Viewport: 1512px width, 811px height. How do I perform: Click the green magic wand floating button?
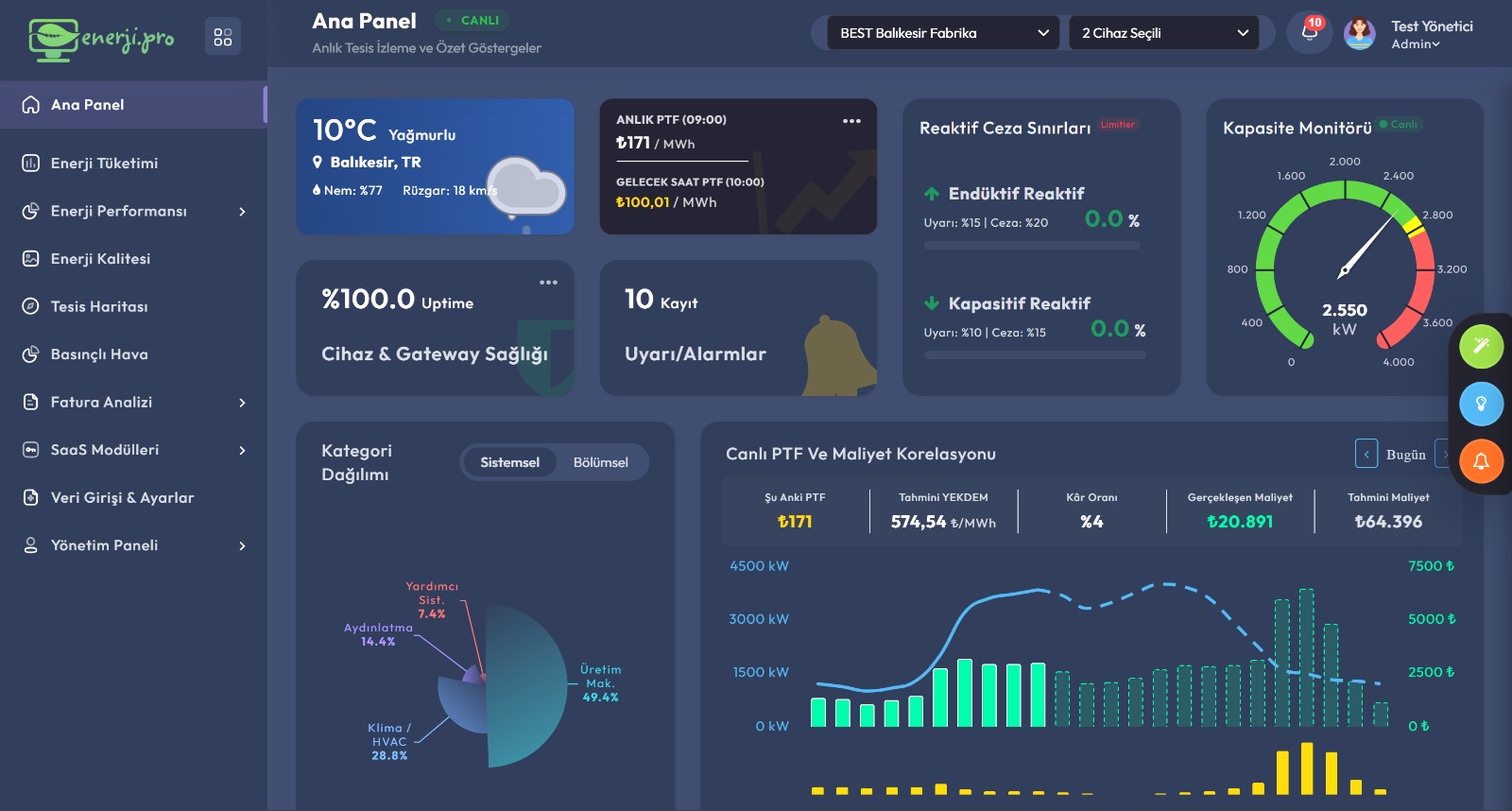click(x=1481, y=346)
